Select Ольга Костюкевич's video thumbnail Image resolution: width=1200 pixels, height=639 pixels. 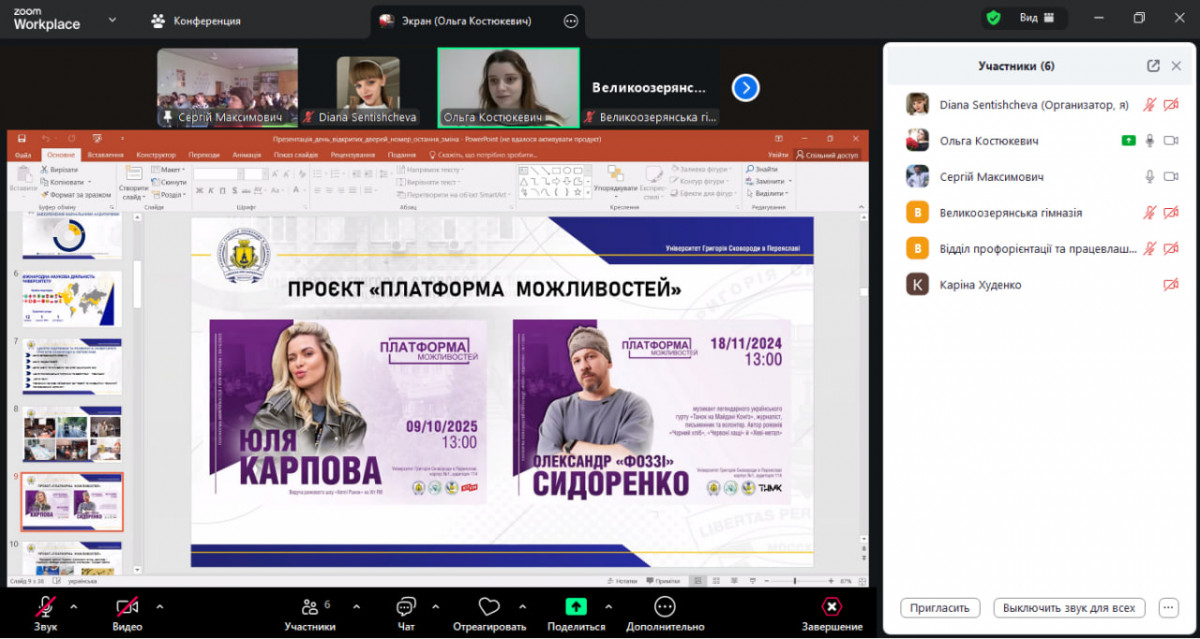click(x=508, y=85)
